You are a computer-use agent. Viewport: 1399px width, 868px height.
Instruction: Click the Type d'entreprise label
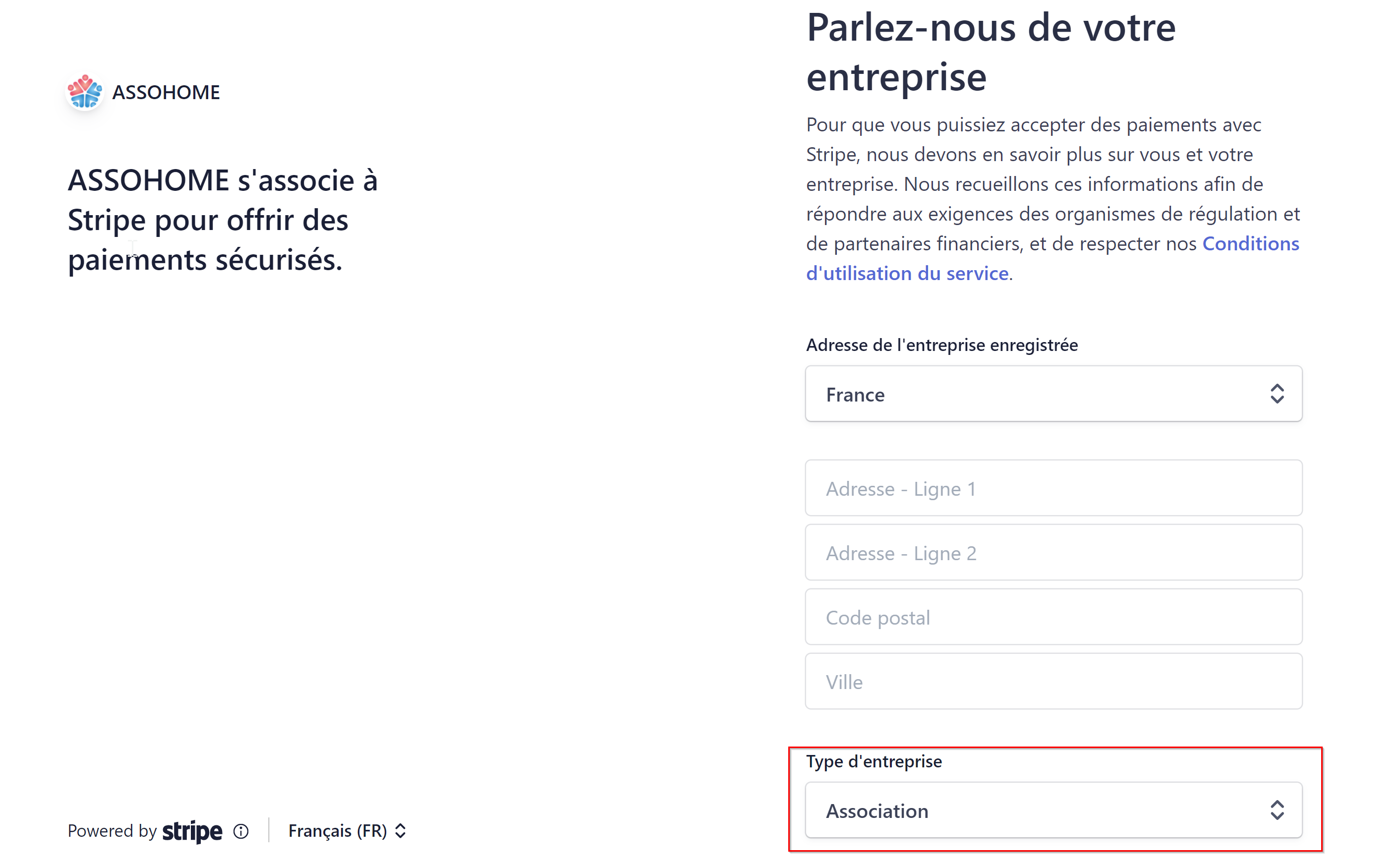[873, 761]
